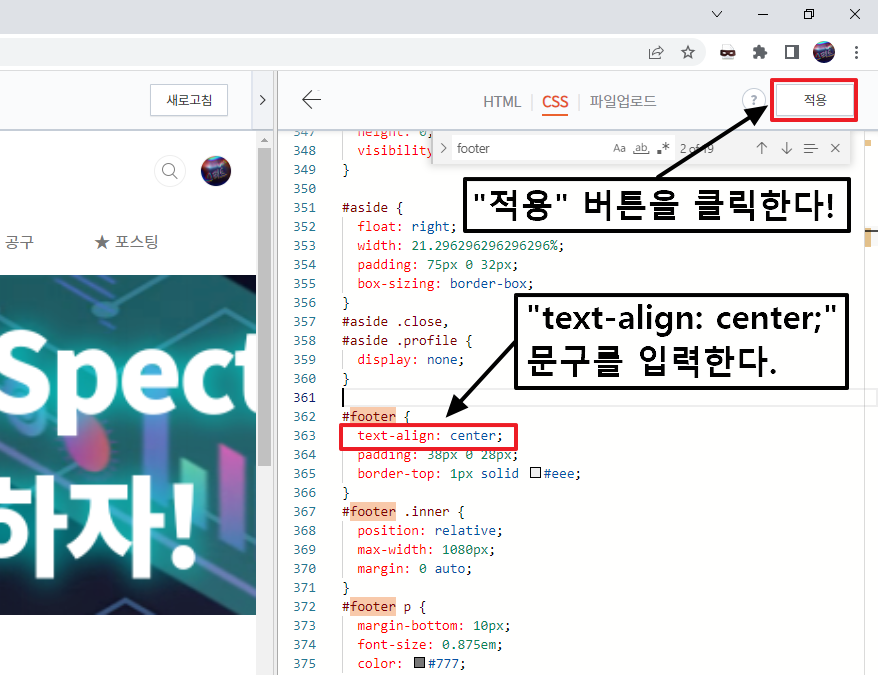The image size is (878, 675).
Task: Click the footer search input field
Action: click(529, 148)
